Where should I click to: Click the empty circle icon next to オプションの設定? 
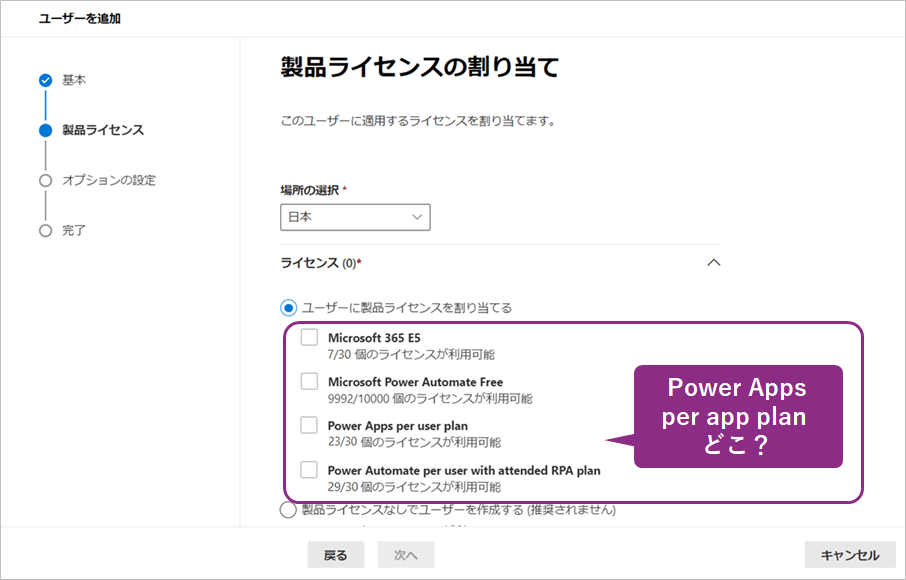[43, 180]
